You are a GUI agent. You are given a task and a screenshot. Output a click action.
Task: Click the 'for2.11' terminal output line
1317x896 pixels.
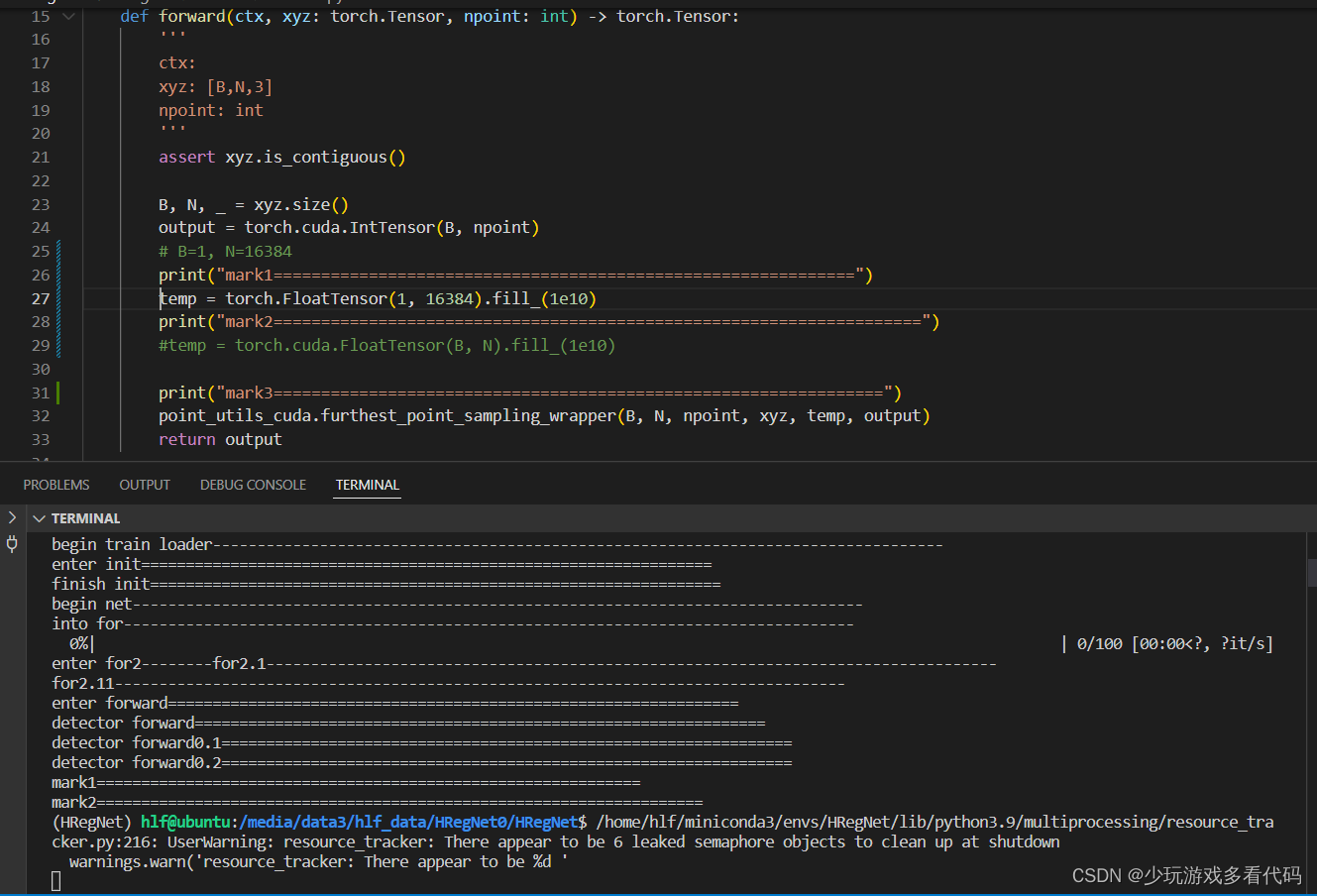coord(448,683)
